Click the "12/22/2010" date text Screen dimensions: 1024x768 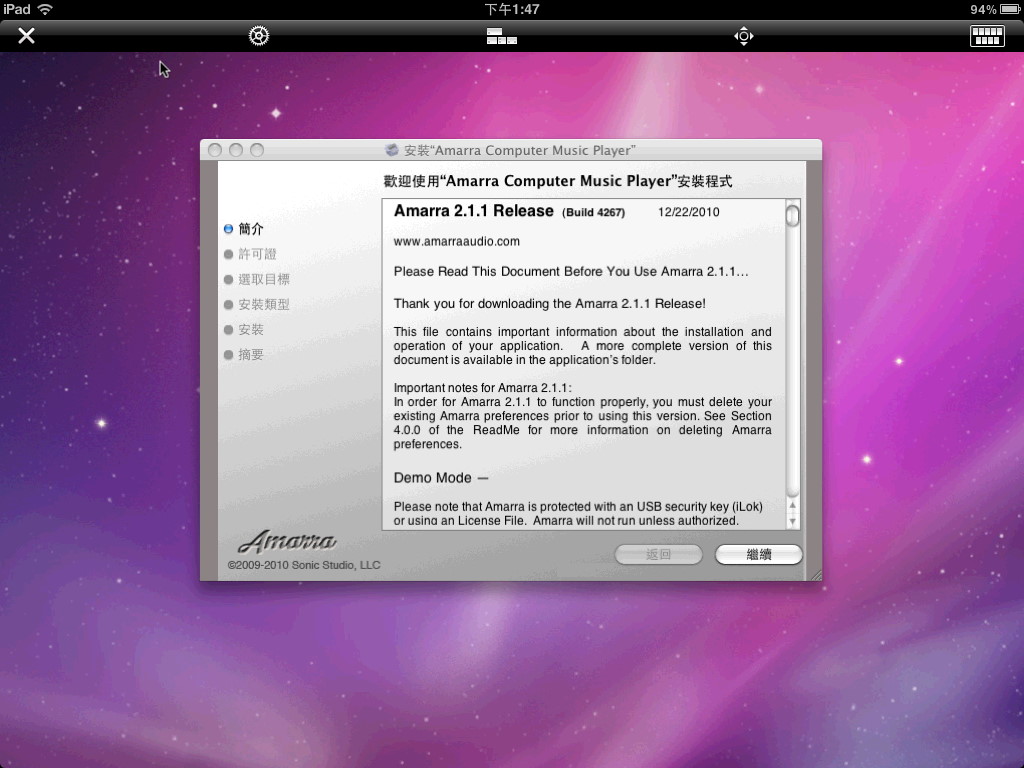pos(688,212)
